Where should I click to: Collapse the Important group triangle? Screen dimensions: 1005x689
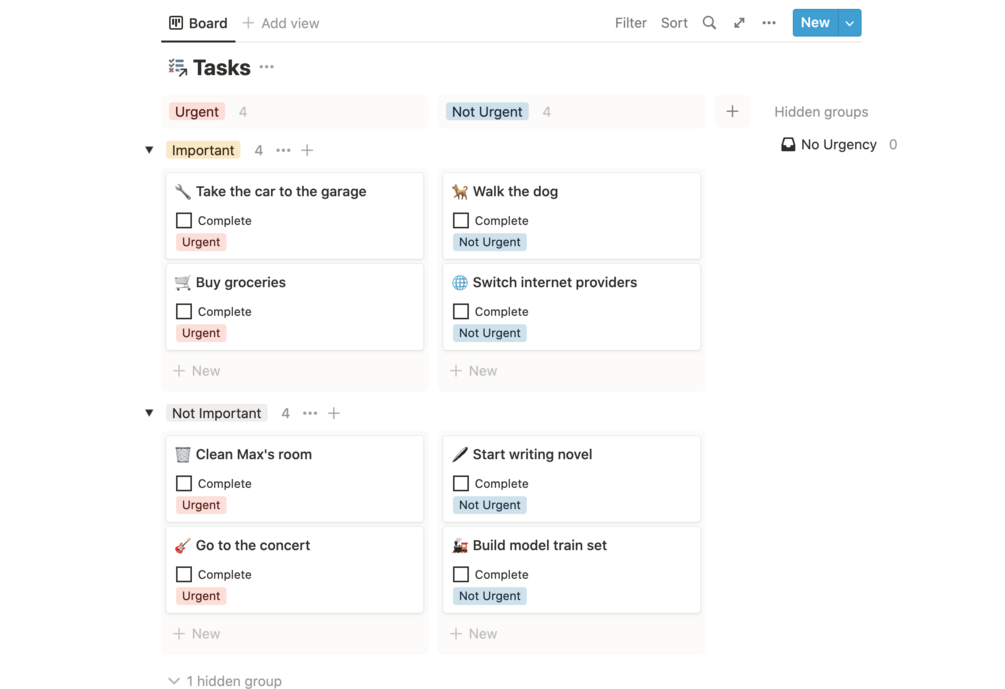click(149, 150)
